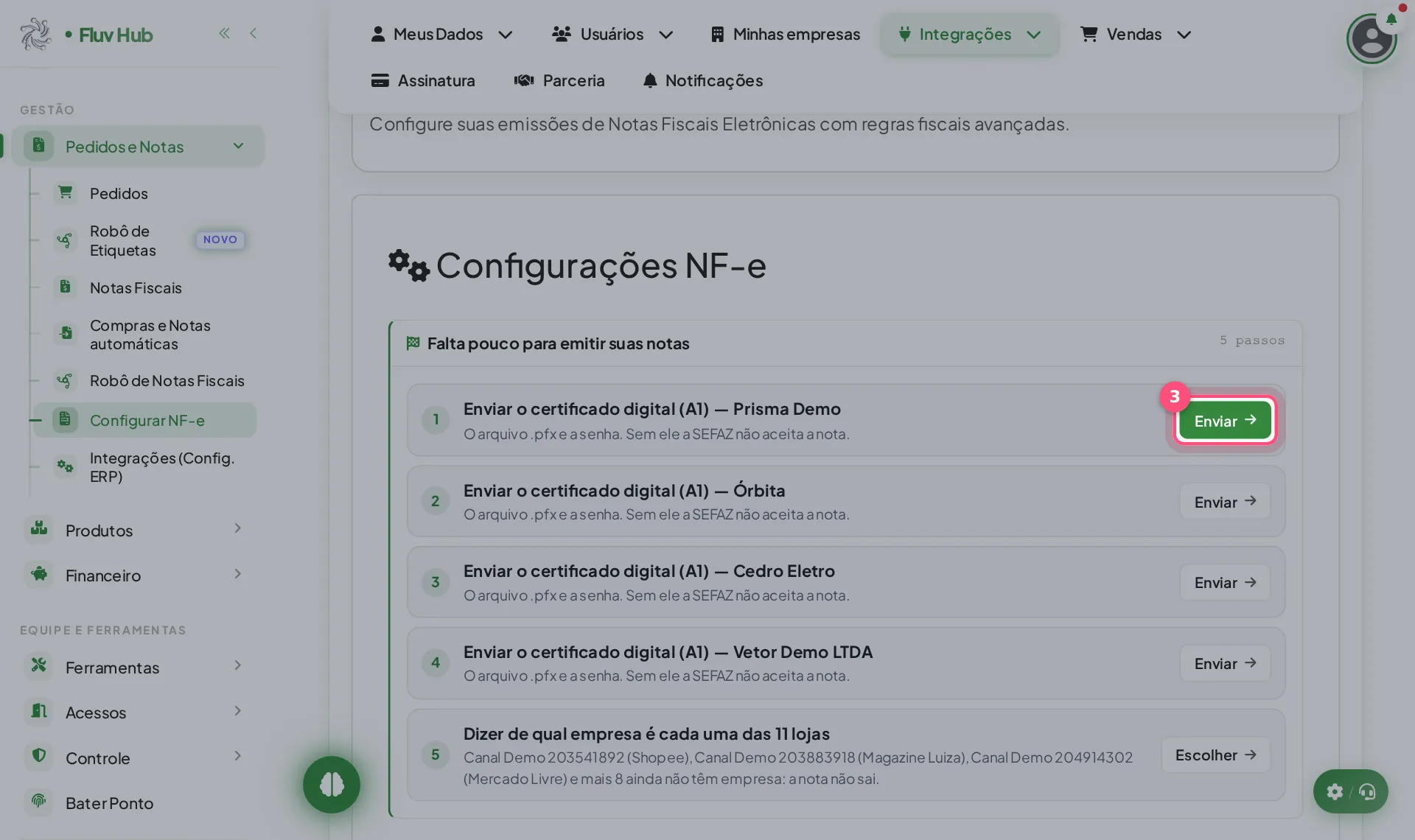Image resolution: width=1415 pixels, height=840 pixels.
Task: Click Enviar for Prisma Demo certificate
Action: pyautogui.click(x=1225, y=420)
